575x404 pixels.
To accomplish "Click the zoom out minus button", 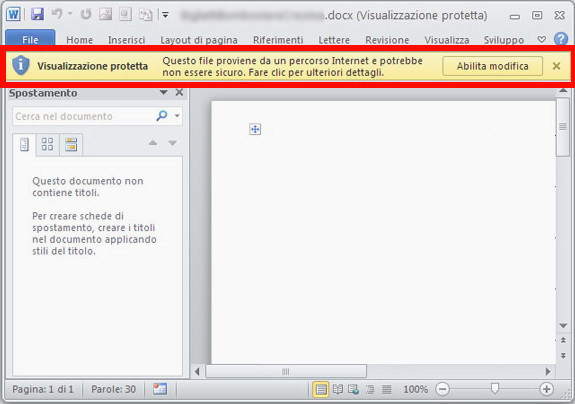I will pos(443,389).
